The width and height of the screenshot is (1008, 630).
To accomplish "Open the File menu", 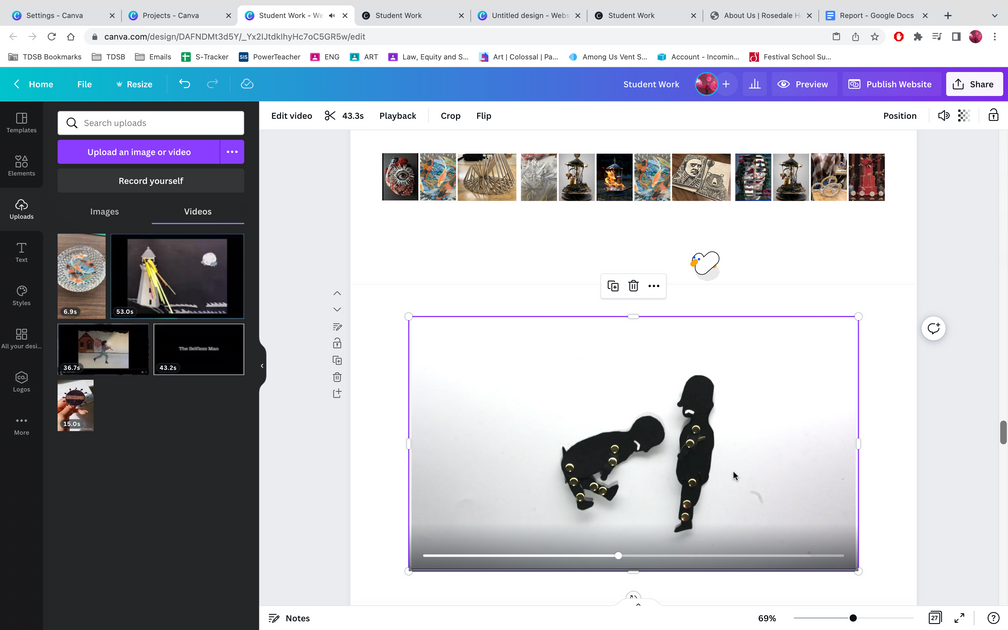I will click(x=84, y=84).
